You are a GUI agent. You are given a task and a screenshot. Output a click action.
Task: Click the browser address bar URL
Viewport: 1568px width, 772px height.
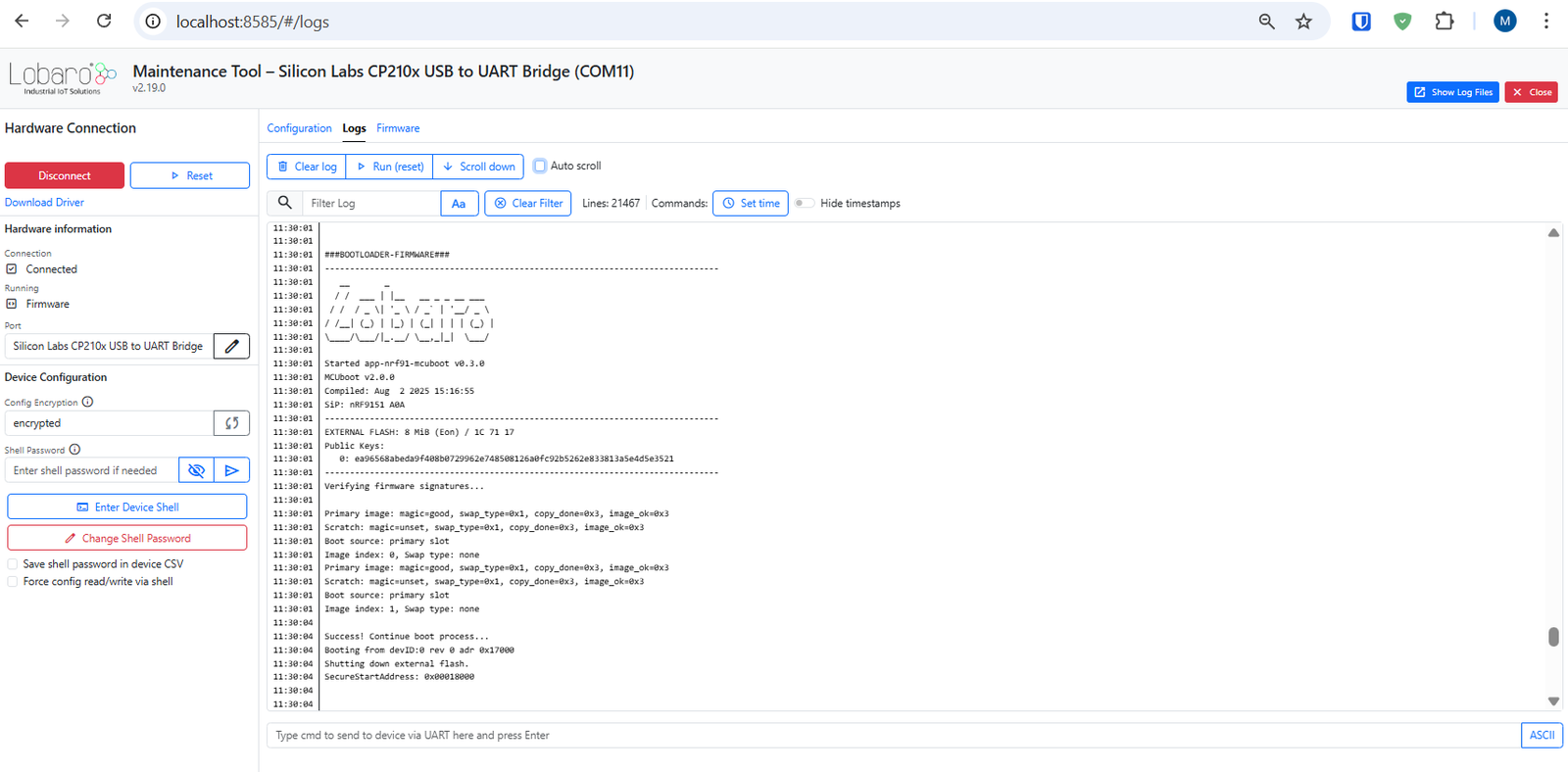point(252,22)
